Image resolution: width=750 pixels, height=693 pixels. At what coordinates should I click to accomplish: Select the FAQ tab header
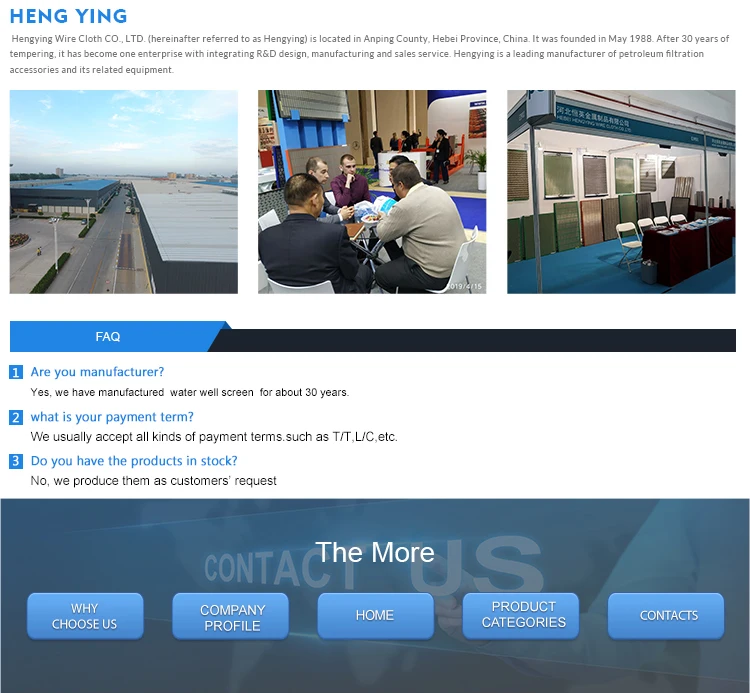[x=108, y=337]
